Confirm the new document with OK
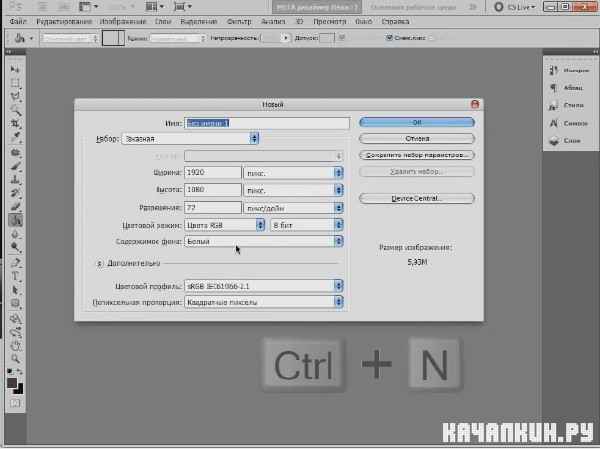This screenshot has height=449, width=600. tap(417, 122)
